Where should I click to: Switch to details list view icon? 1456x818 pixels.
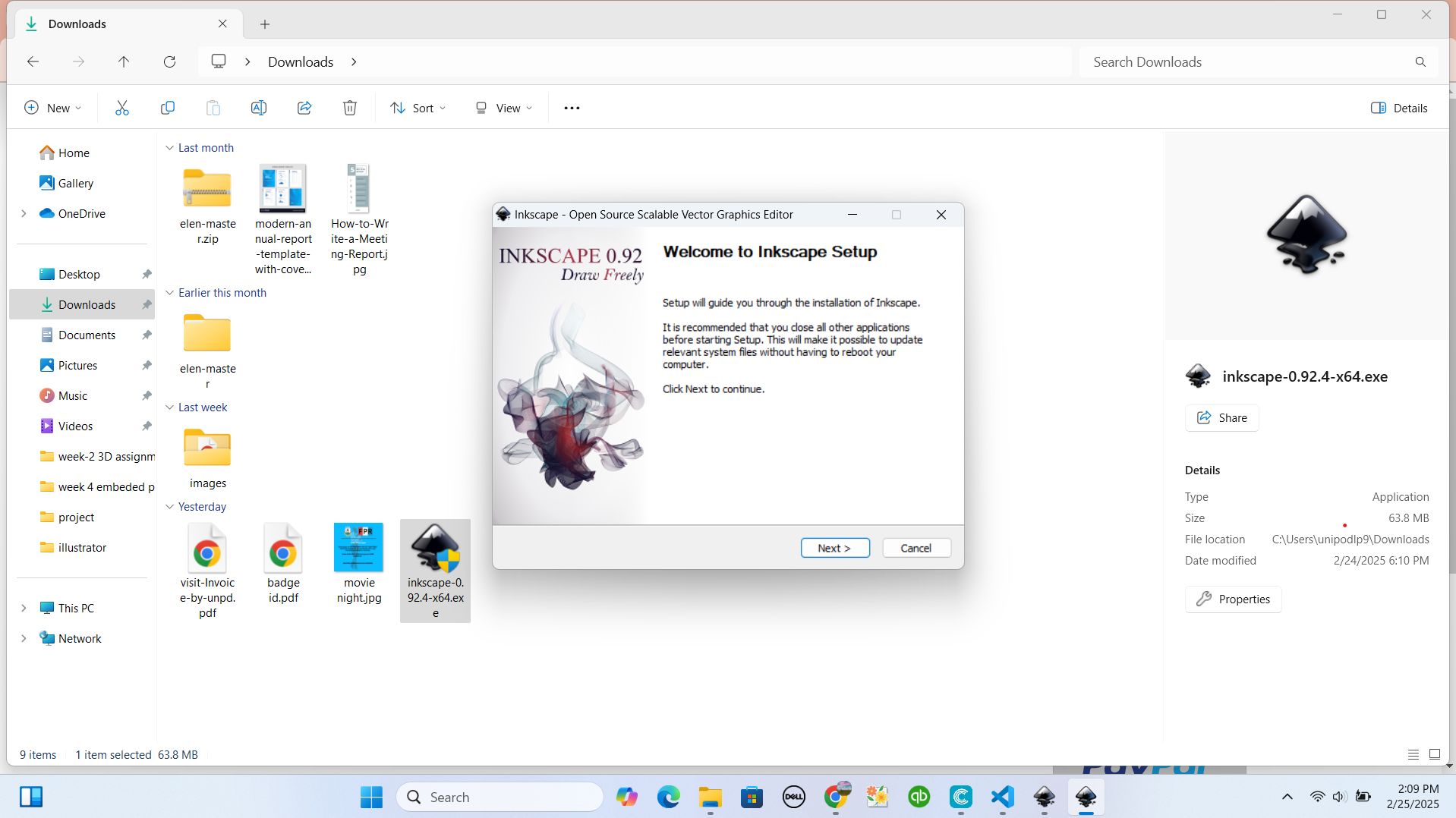(1413, 754)
